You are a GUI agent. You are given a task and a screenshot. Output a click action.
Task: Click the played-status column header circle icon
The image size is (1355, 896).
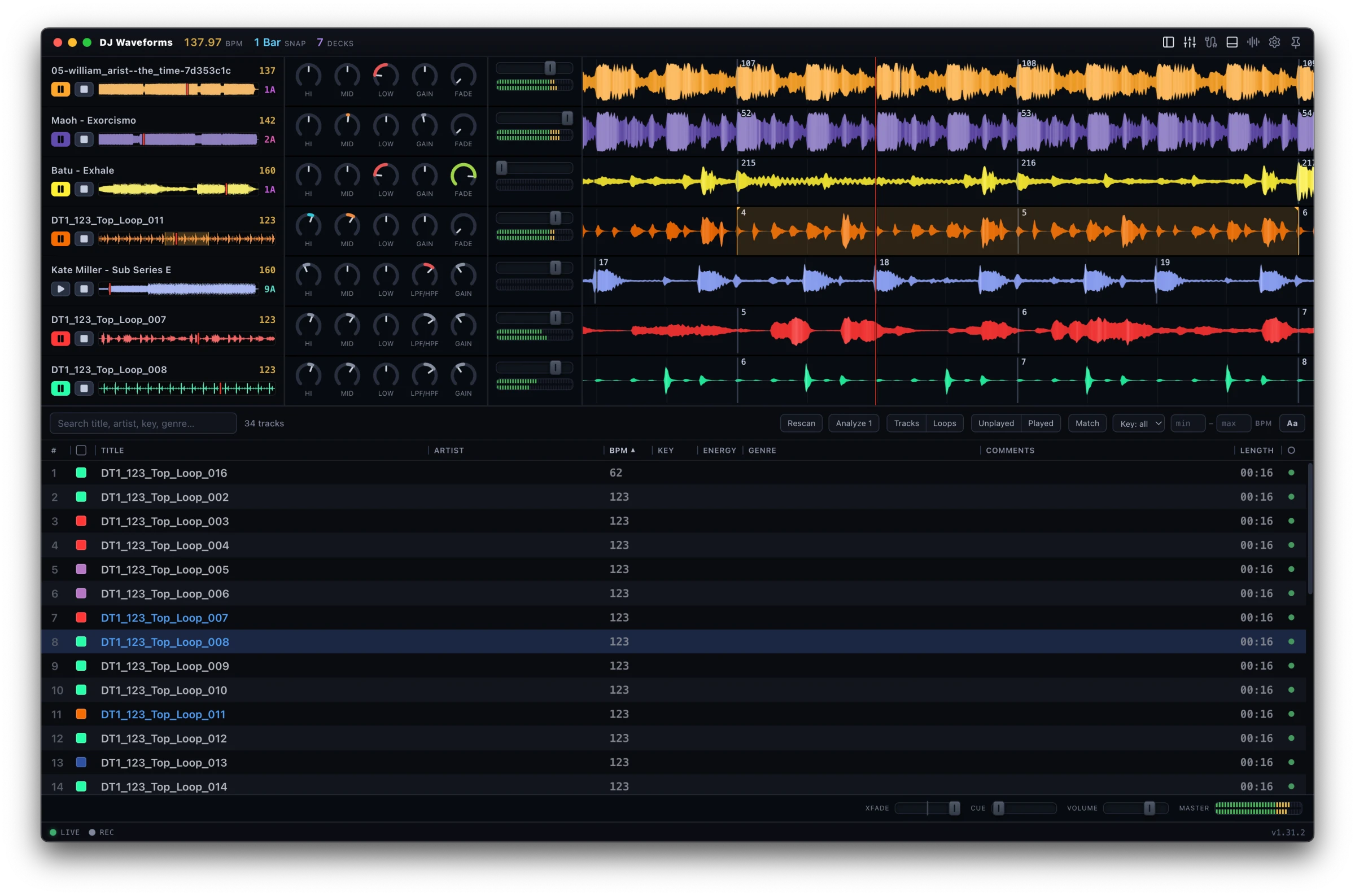[1291, 451]
